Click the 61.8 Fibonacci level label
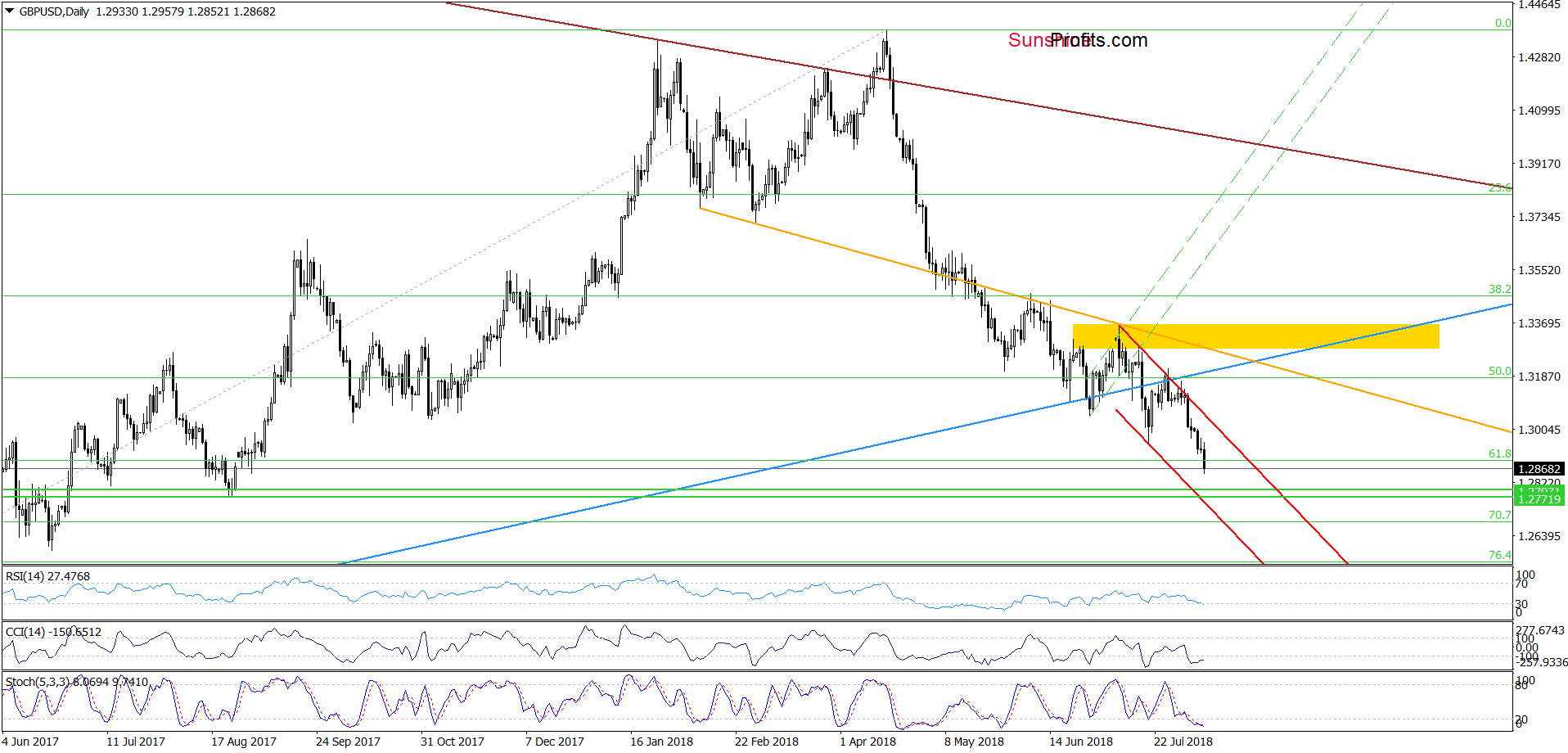This screenshot has height=753, width=1568. coord(1499,453)
